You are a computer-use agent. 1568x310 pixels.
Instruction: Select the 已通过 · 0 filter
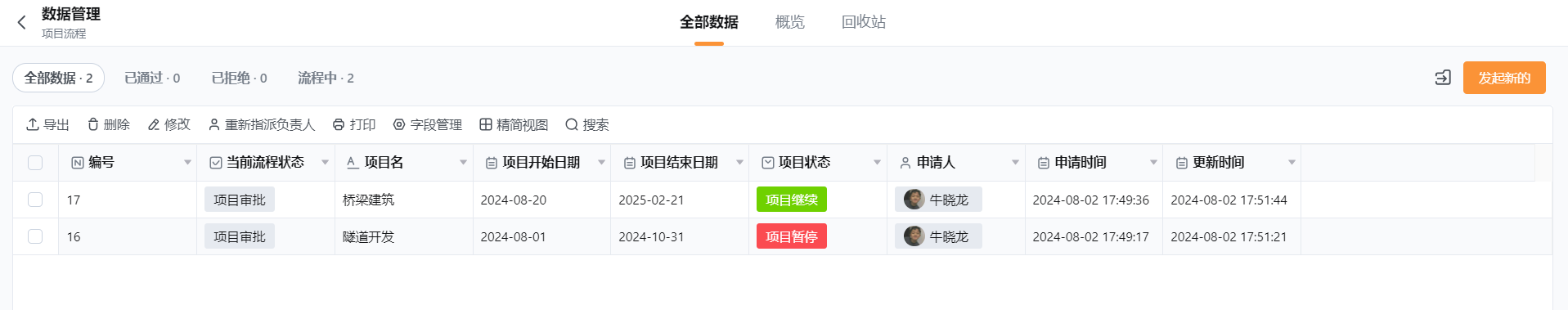(x=152, y=78)
